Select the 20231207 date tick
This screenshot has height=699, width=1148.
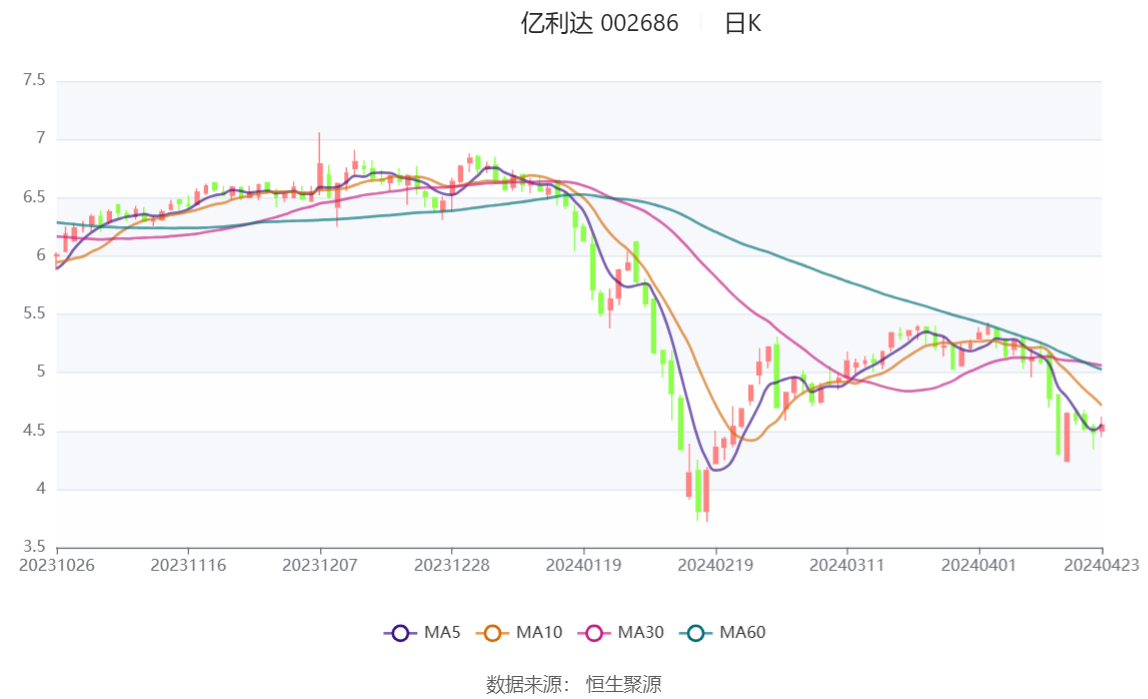(x=320, y=565)
